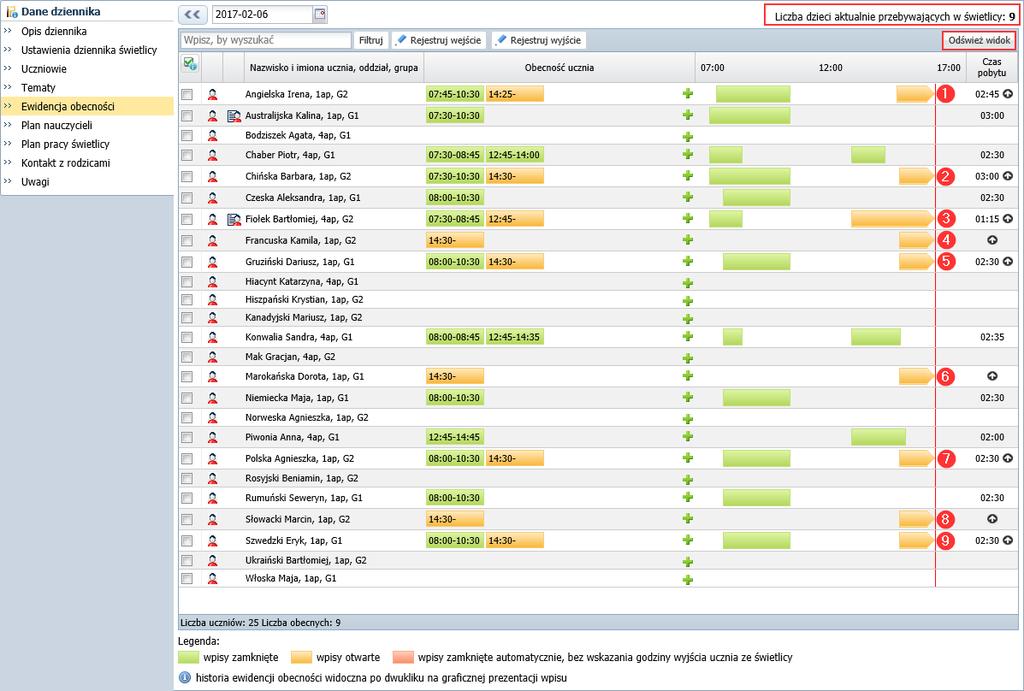Click Rejestruj wyjście button
The height and width of the screenshot is (691, 1024).
(x=539, y=40)
